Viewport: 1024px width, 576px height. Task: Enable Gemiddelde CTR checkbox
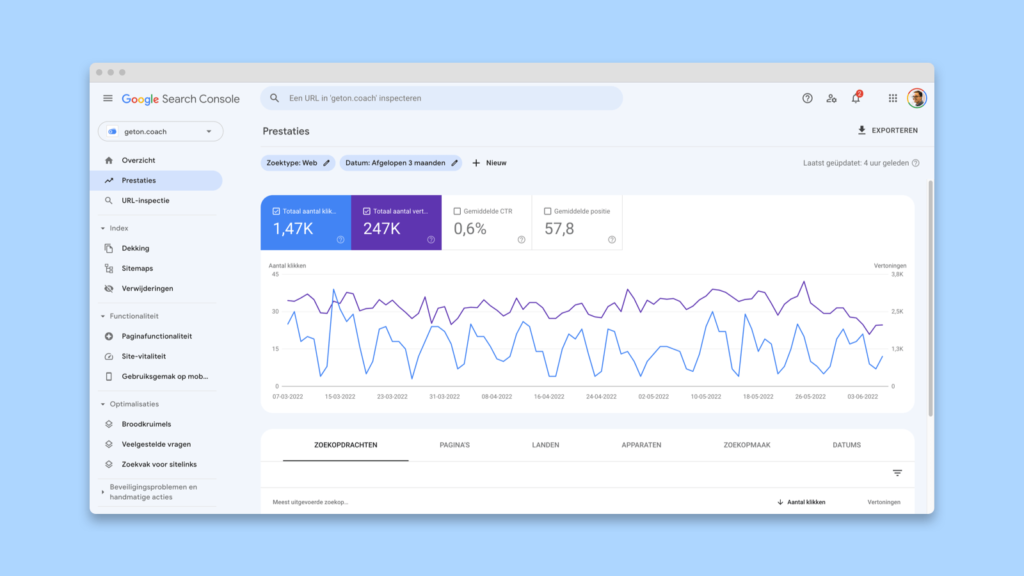[457, 211]
